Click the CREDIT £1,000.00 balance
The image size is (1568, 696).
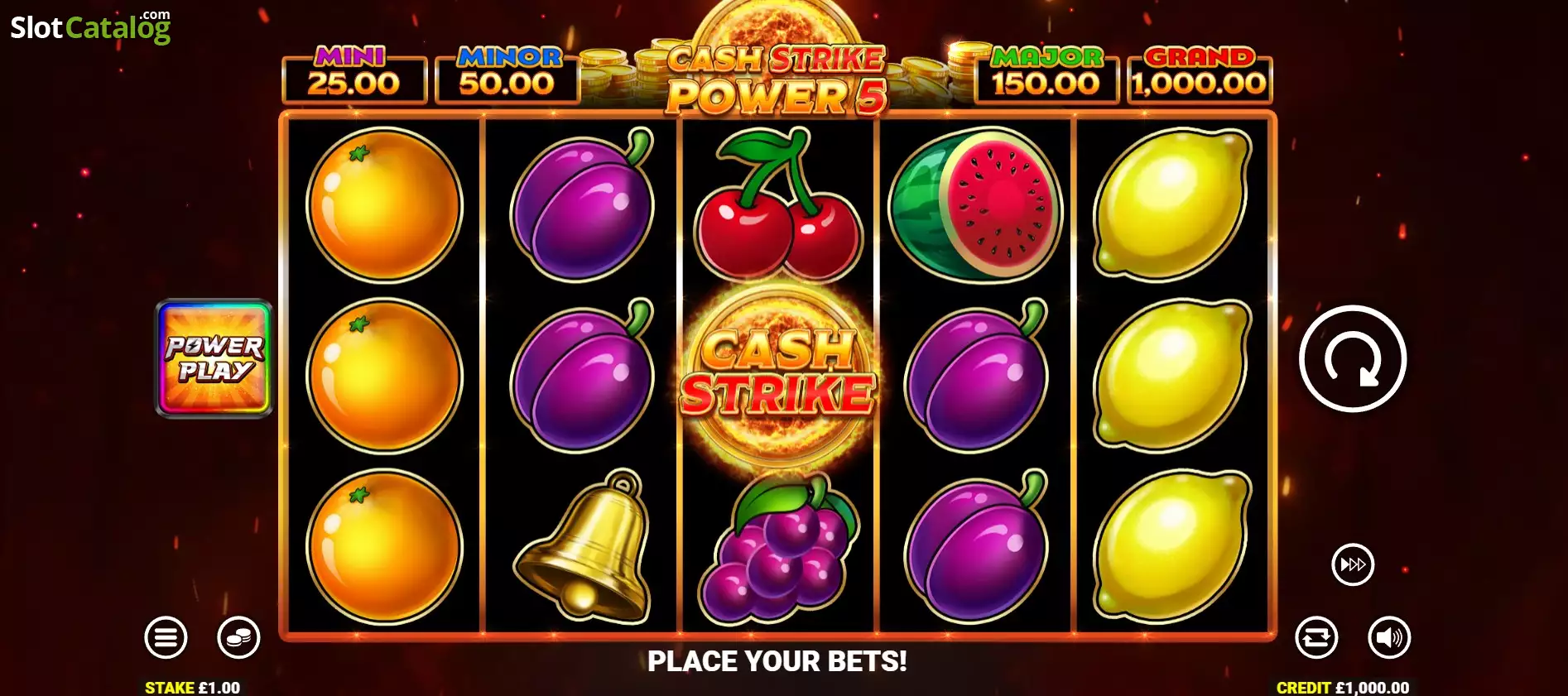pyautogui.click(x=1343, y=688)
